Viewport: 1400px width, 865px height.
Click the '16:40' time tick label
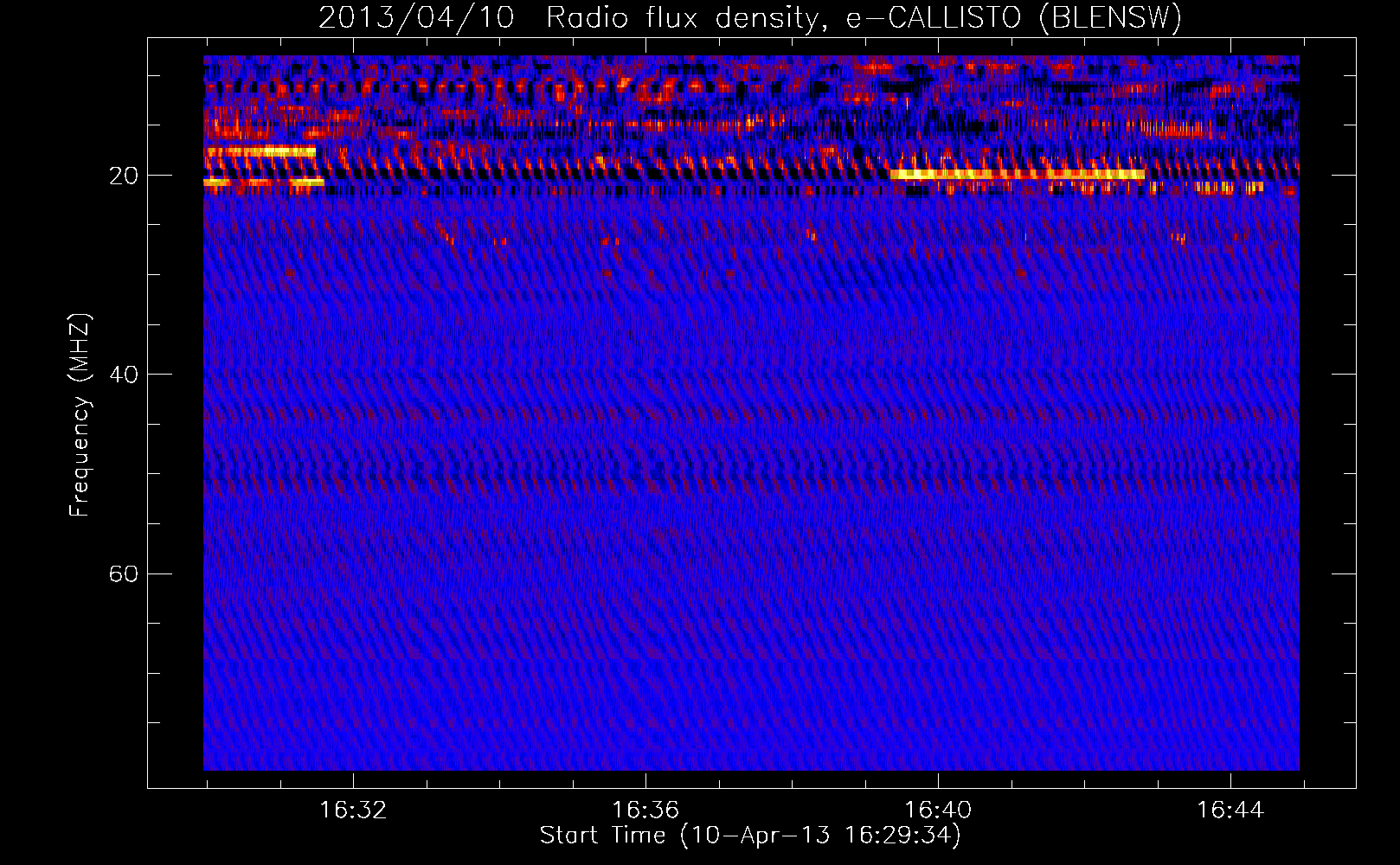[938, 811]
